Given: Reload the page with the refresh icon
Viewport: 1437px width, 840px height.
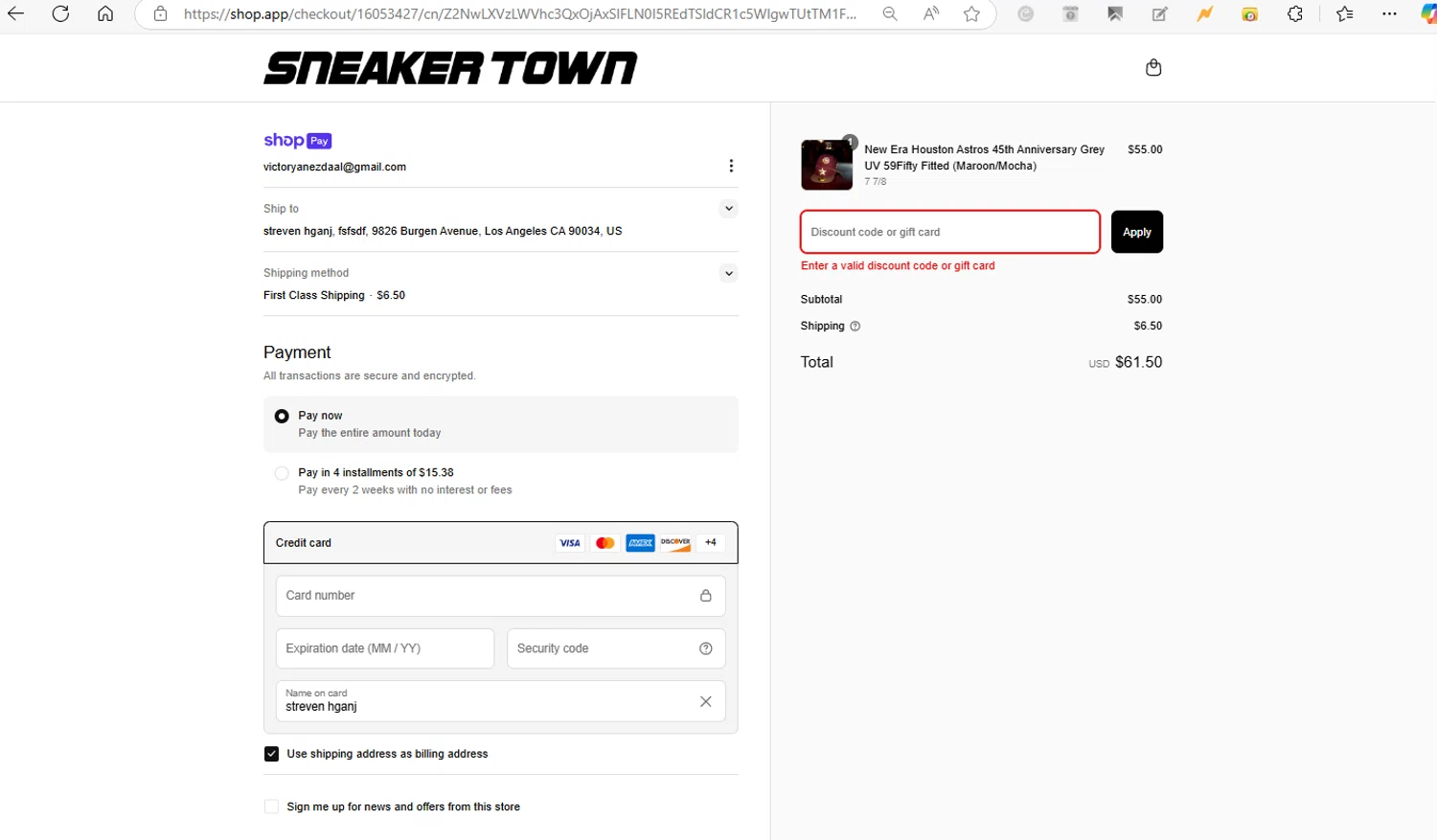Looking at the screenshot, I should 60,13.
